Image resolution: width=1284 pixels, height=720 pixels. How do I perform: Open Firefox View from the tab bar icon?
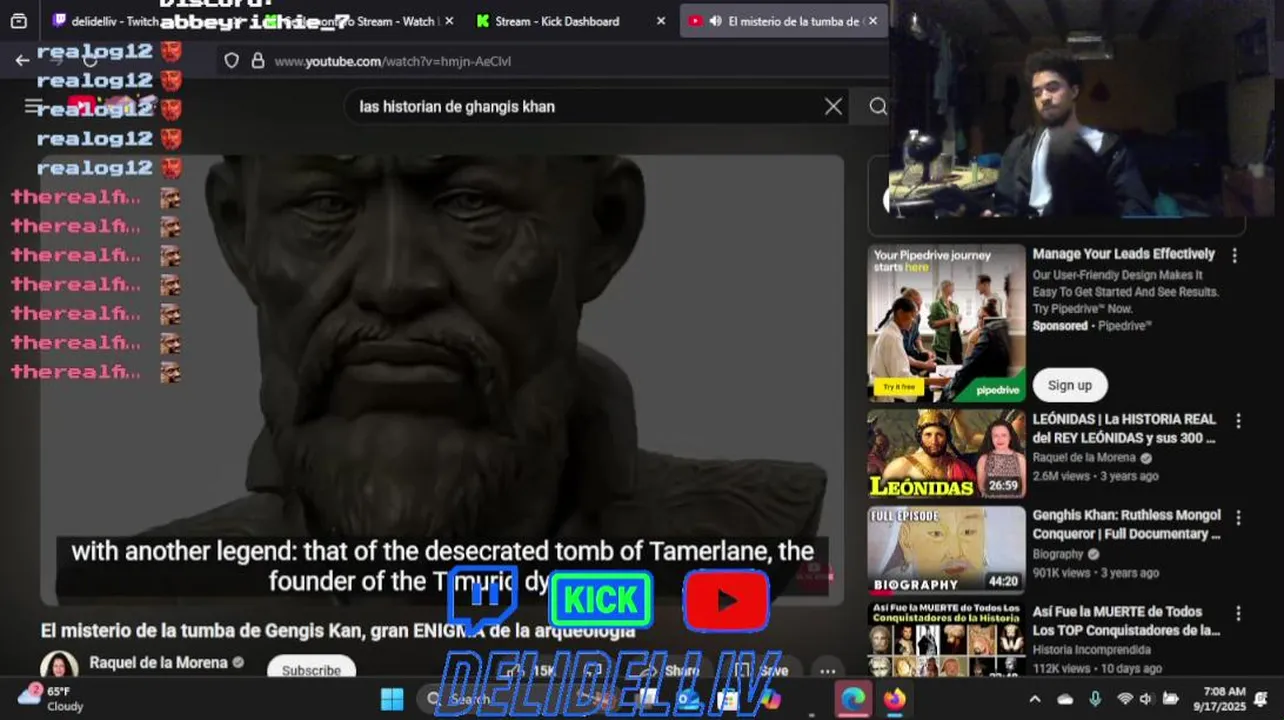click(x=18, y=21)
